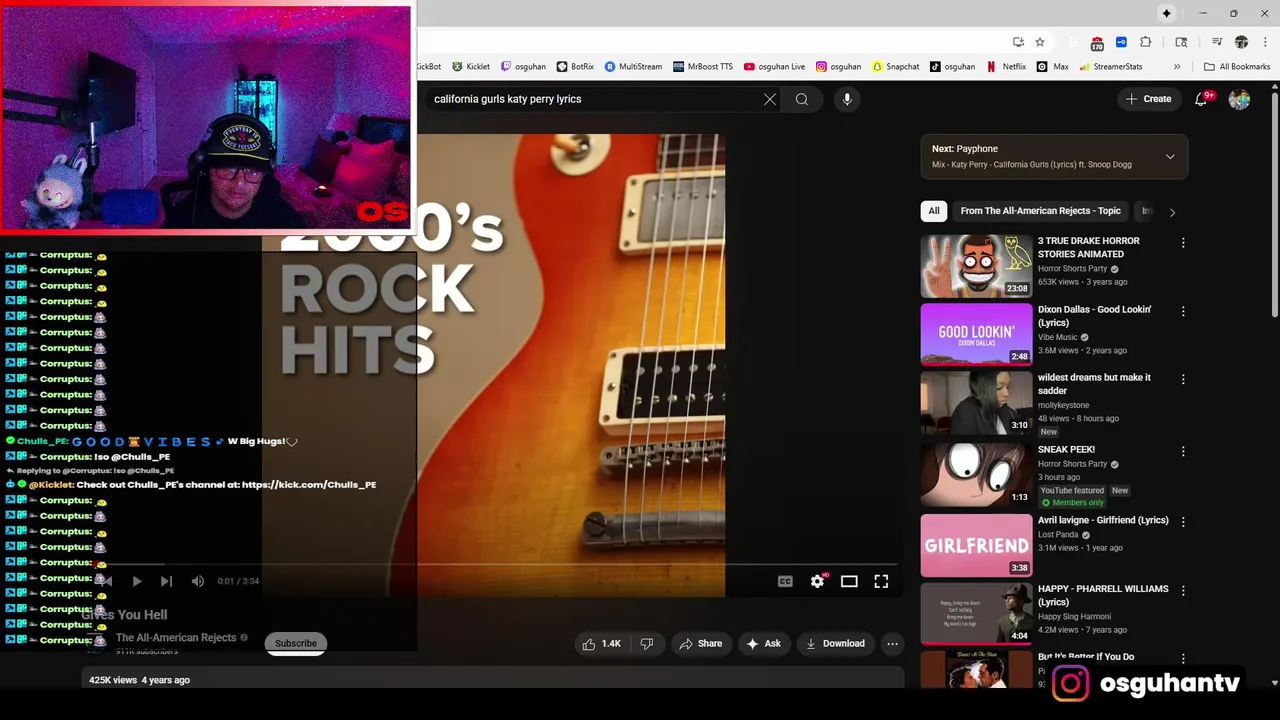Screen dimensions: 1280x720
Task: Play the video with the play button
Action: coord(137,581)
